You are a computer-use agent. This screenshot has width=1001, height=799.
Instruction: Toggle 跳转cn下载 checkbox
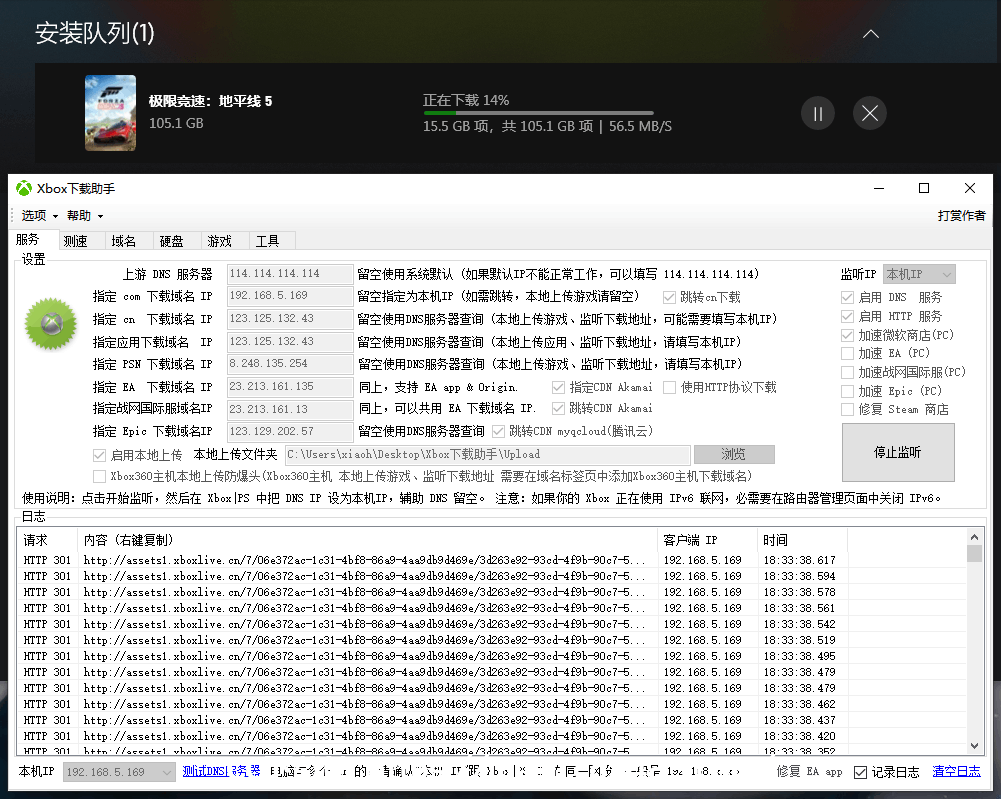(x=669, y=297)
